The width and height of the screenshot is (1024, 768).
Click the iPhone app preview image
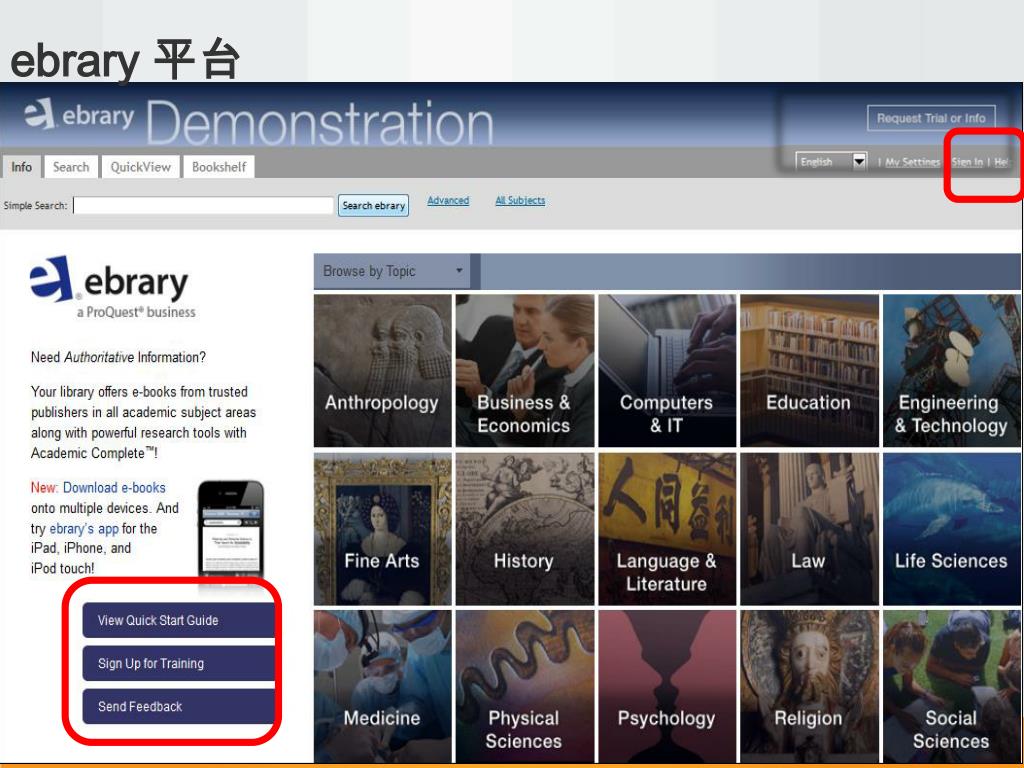231,530
